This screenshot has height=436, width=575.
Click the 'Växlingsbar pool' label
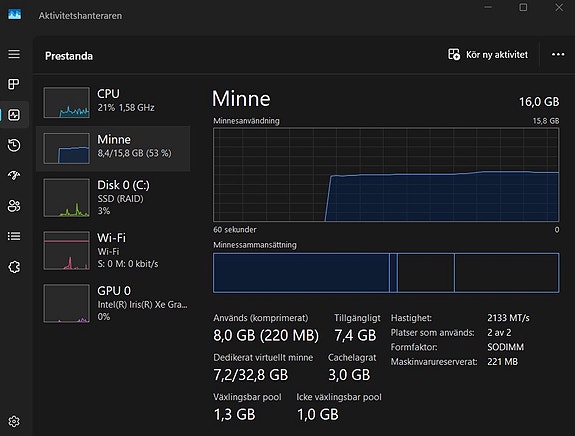pyautogui.click(x=247, y=397)
